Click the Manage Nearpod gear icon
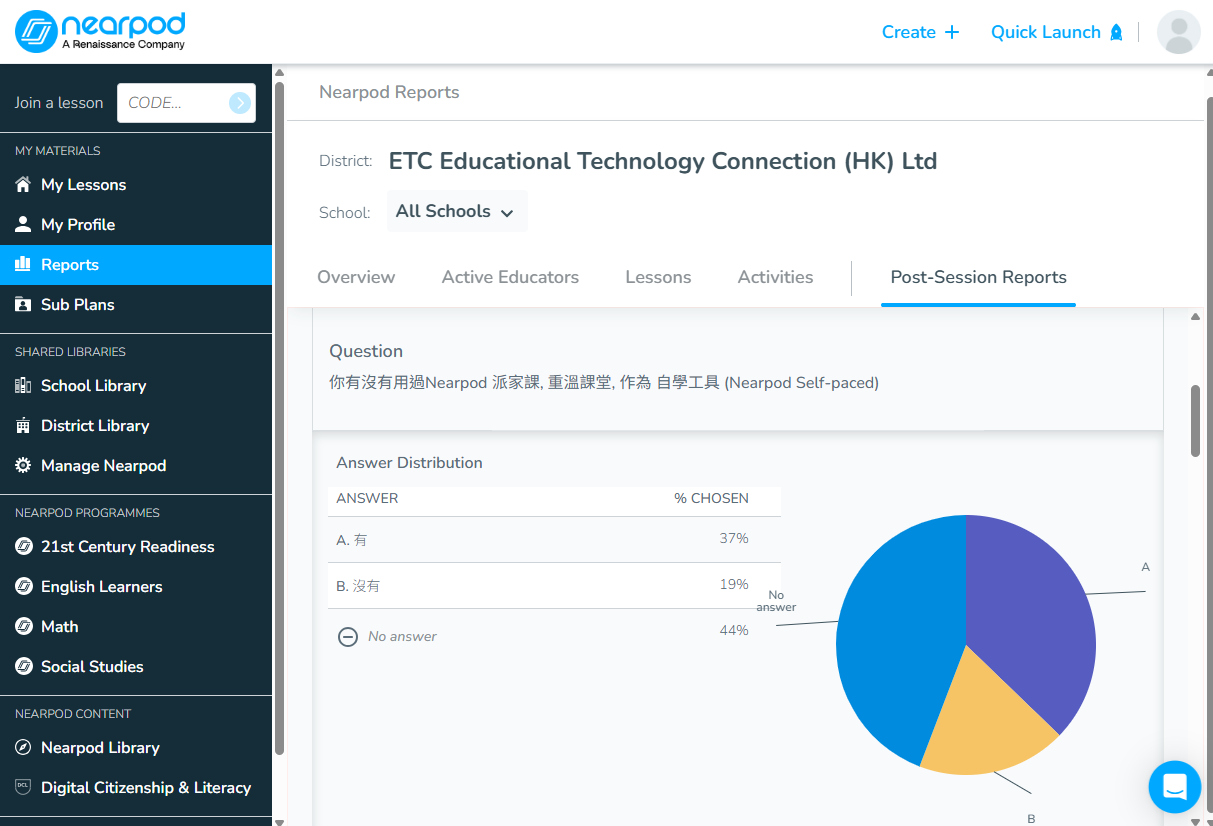The image size is (1213, 826). [23, 466]
